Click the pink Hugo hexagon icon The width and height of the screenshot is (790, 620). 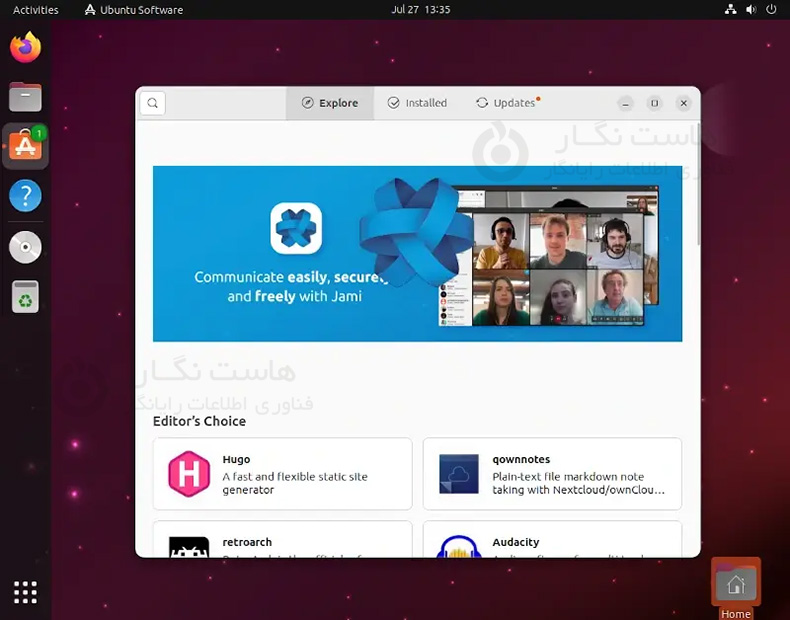click(189, 474)
